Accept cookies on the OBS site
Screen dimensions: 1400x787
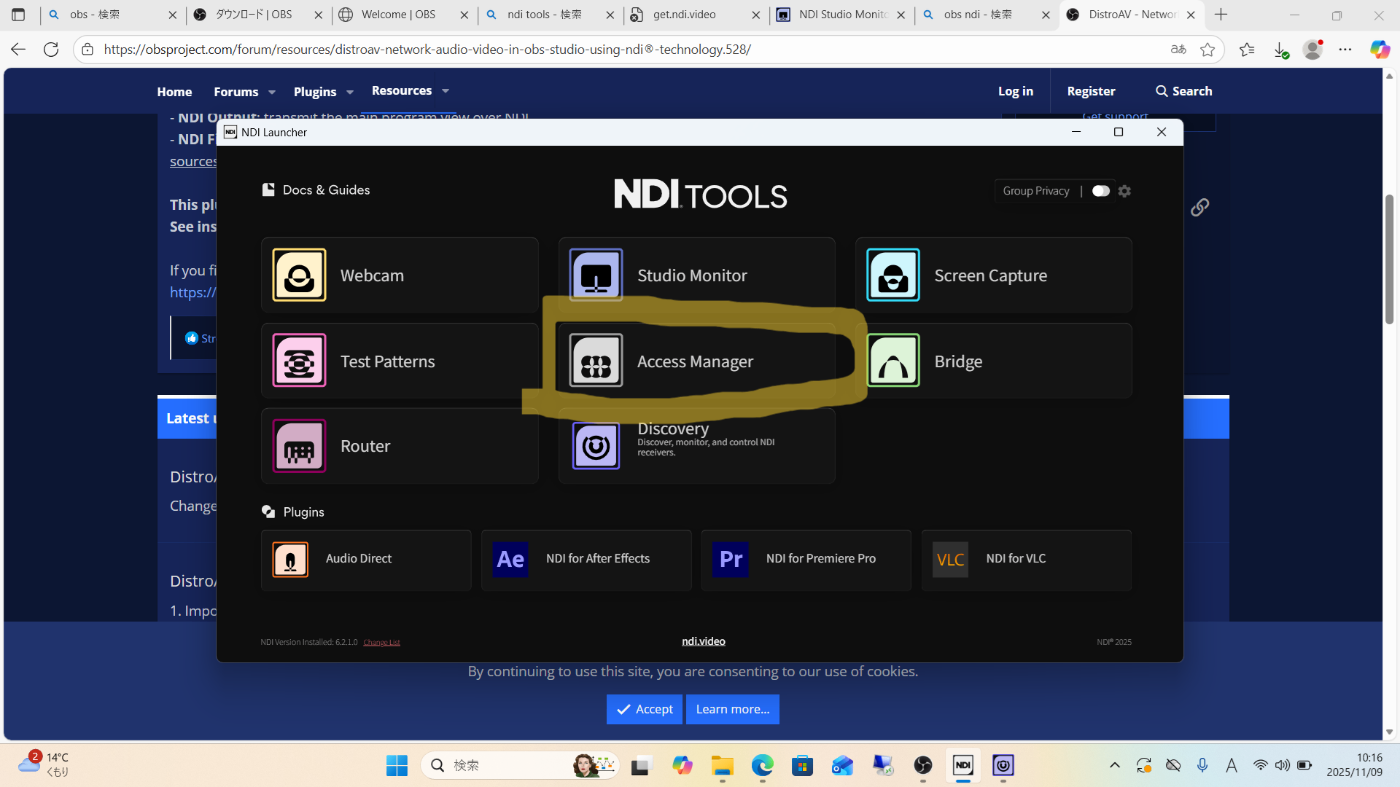pos(644,709)
